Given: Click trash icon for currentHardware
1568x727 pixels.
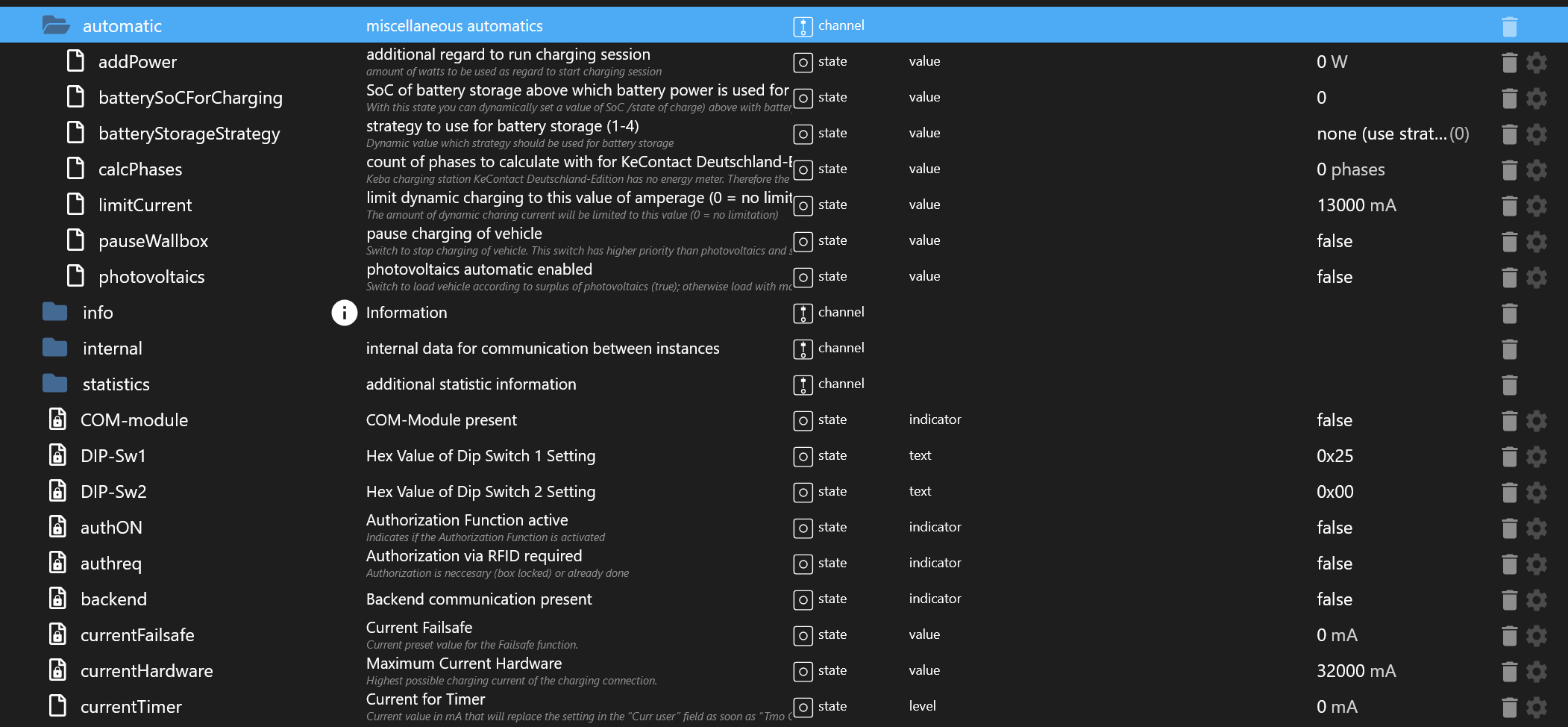Looking at the screenshot, I should pyautogui.click(x=1509, y=672).
